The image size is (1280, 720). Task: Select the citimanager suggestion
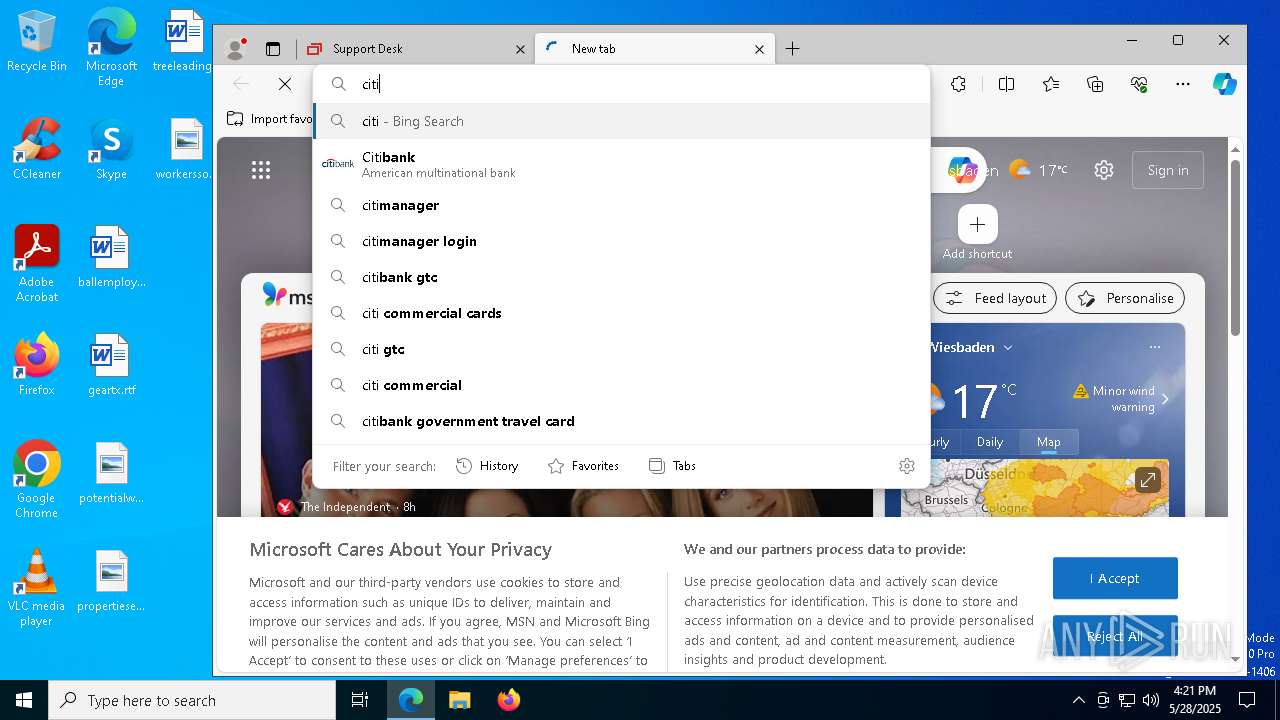click(621, 205)
